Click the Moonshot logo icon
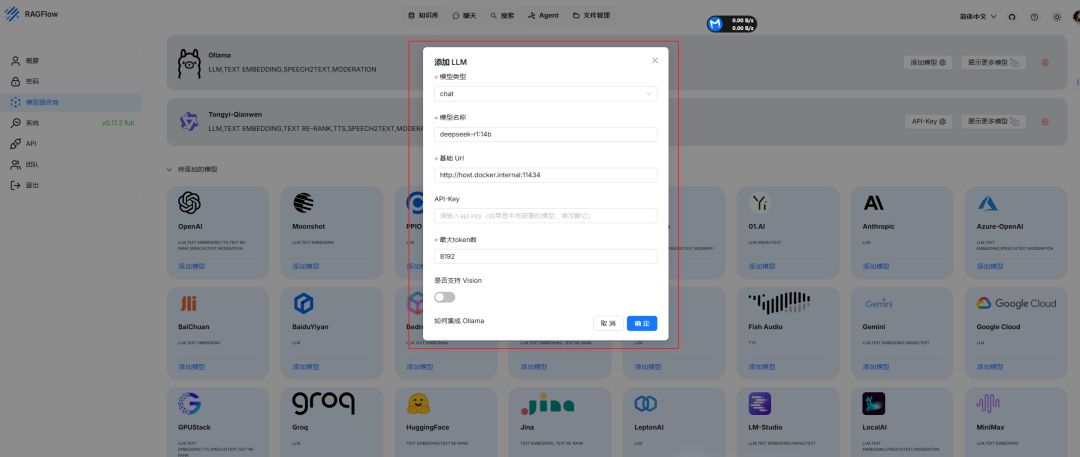The height and width of the screenshot is (457, 1080). click(x=303, y=203)
